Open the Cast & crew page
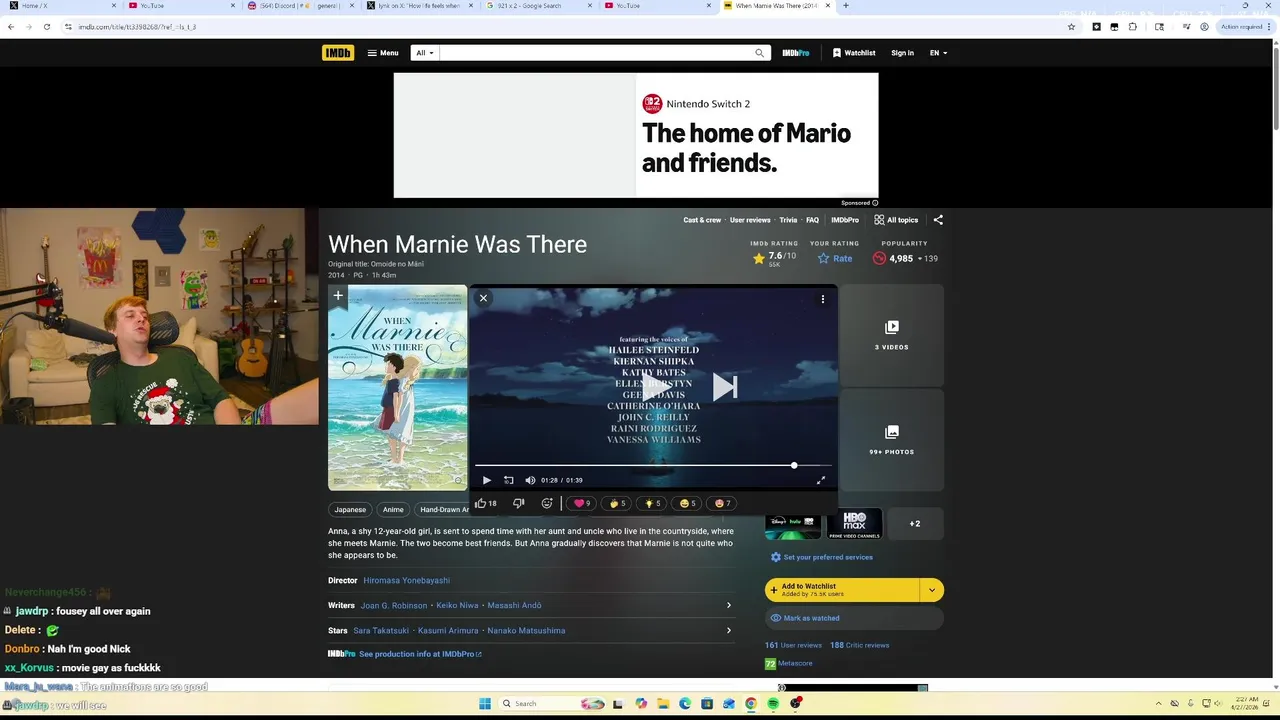 (x=702, y=220)
